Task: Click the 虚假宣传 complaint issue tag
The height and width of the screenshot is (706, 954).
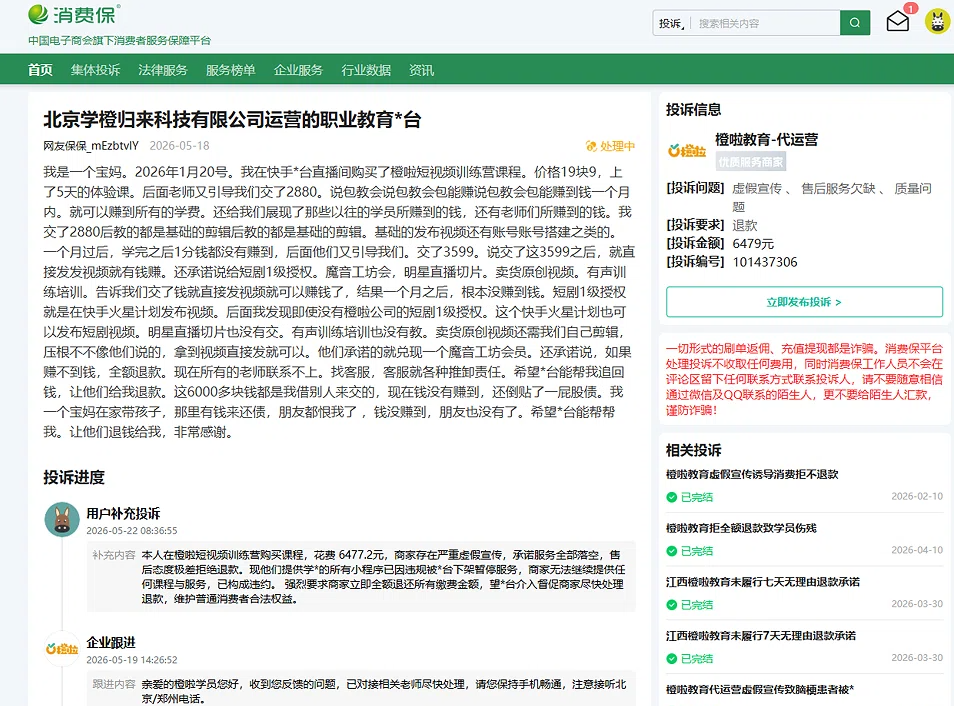Action: [x=757, y=189]
